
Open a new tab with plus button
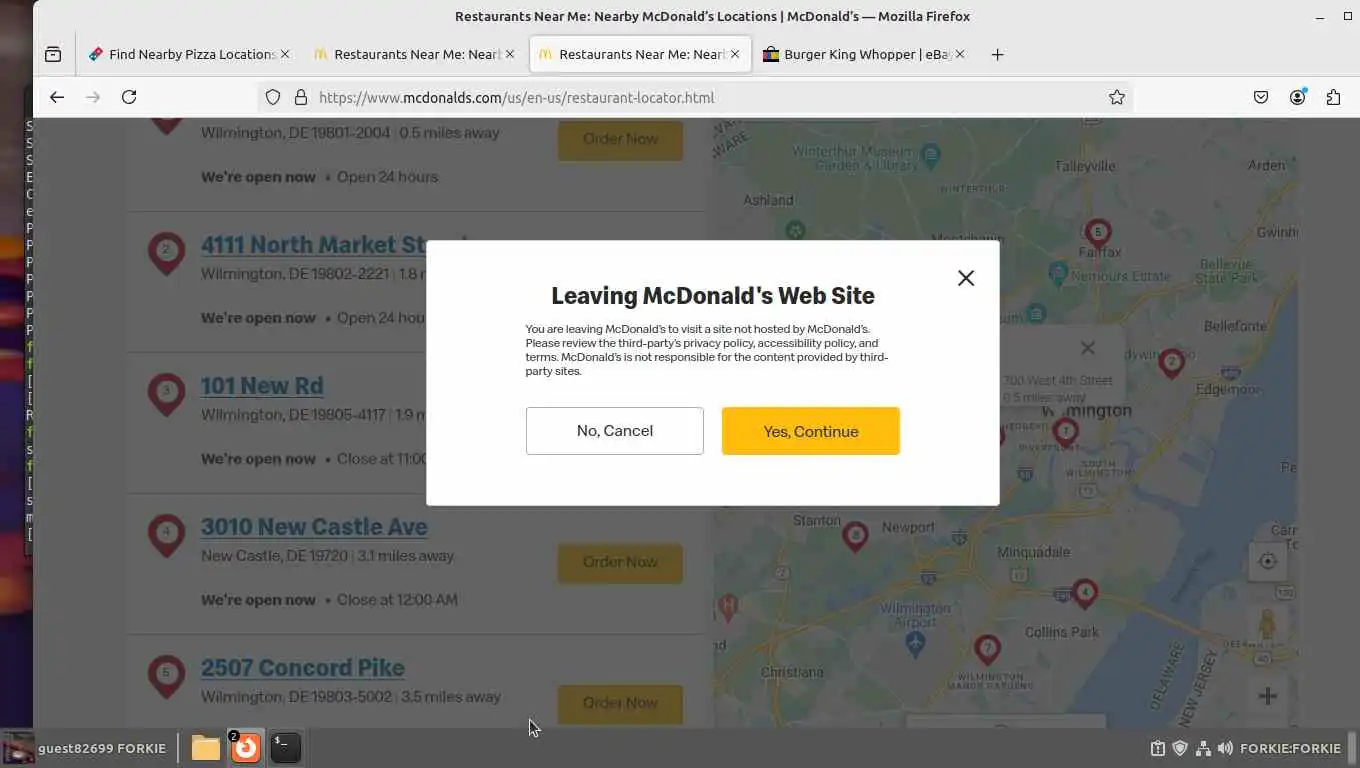(997, 54)
